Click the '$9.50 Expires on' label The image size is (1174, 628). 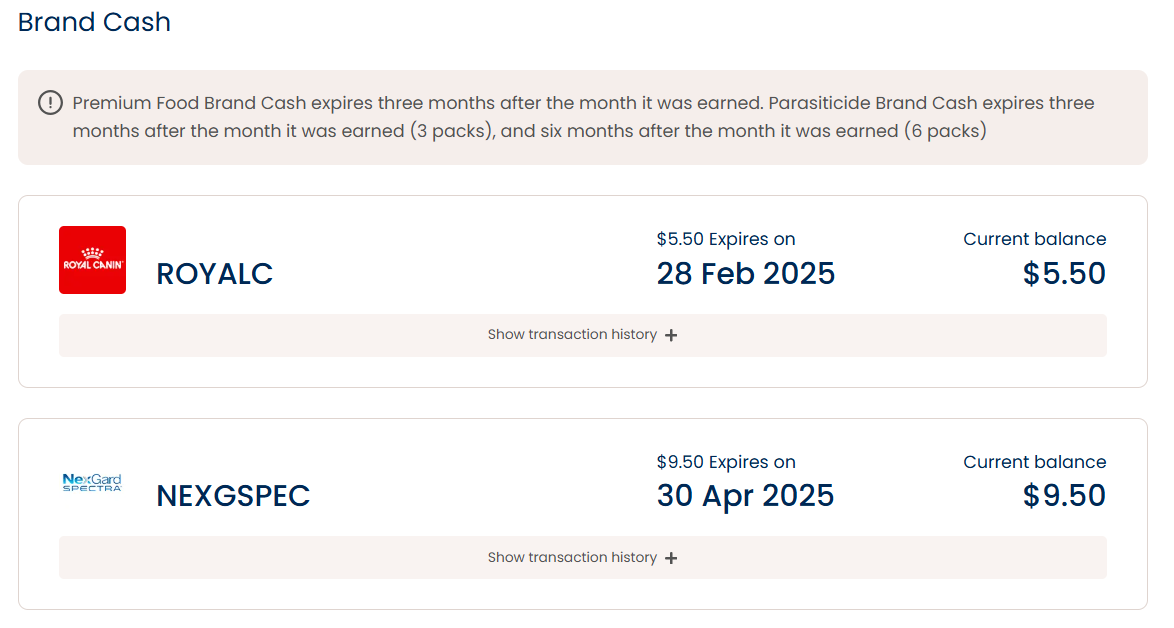click(x=726, y=462)
